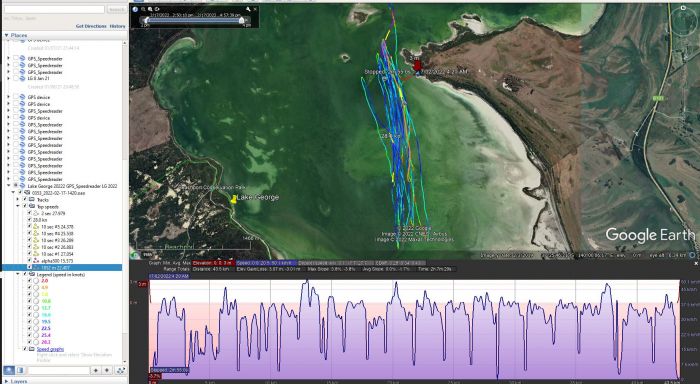Image resolution: width=700 pixels, height=384 pixels.
Task: Click the red stopped-position marker on the map
Action: click(417, 66)
